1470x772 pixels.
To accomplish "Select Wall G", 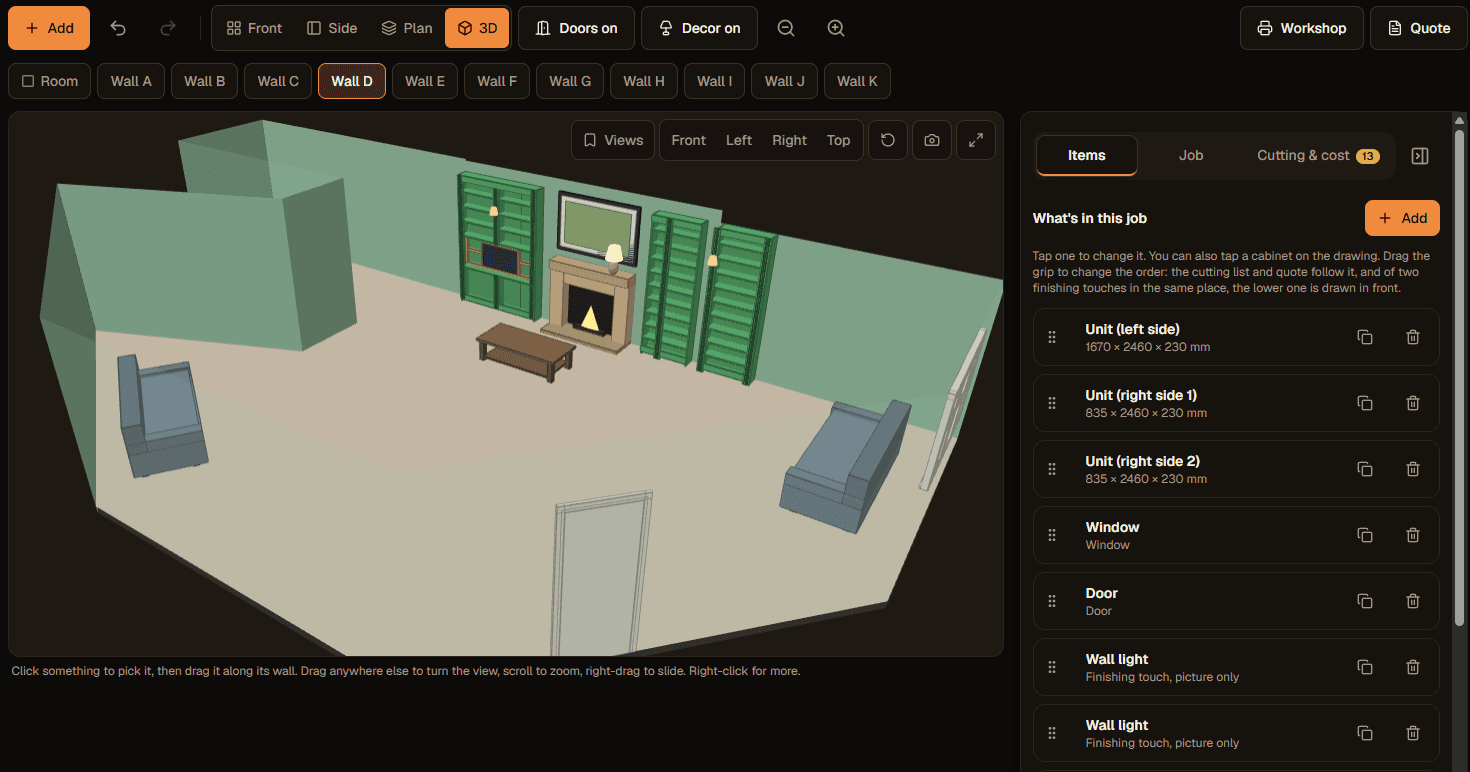I will 570,81.
